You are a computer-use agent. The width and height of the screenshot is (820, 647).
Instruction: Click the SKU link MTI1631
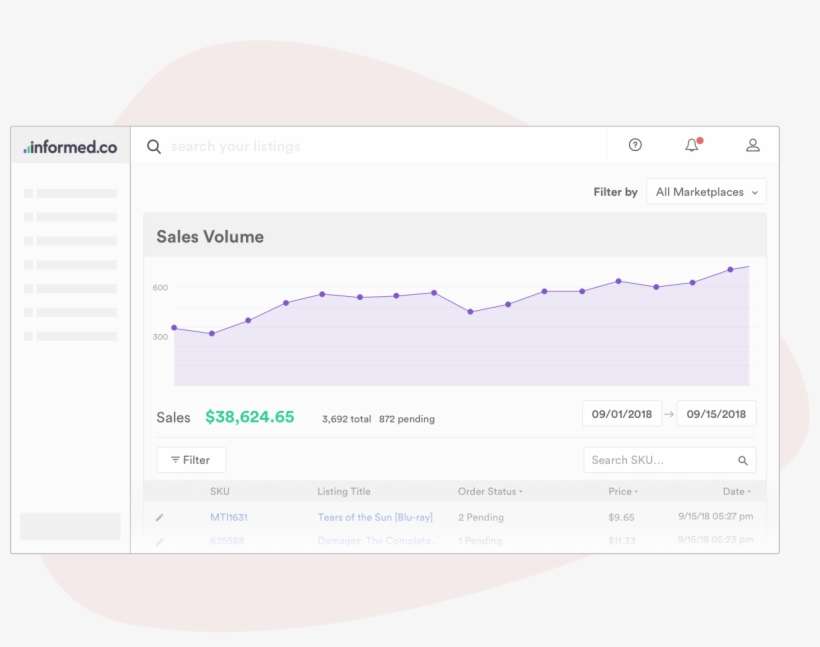pos(228,517)
